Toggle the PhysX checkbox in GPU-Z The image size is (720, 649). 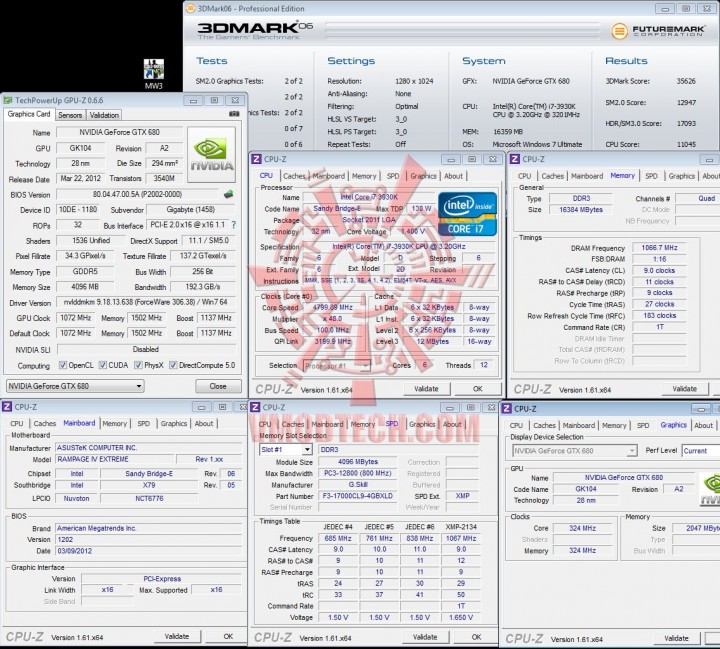[x=138, y=365]
